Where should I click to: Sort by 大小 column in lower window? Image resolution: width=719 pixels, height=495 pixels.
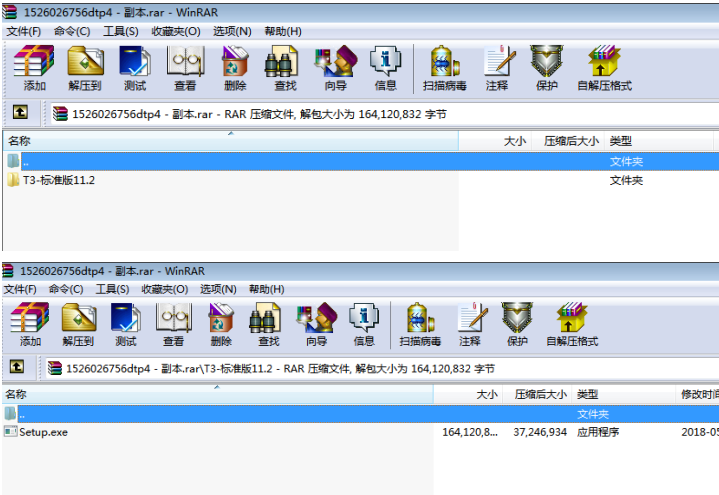click(468, 394)
